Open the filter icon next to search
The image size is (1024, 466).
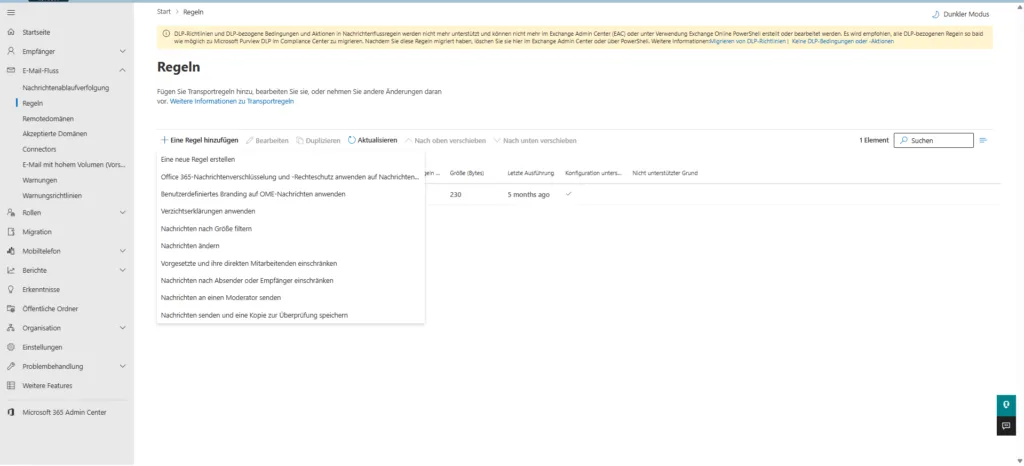983,140
